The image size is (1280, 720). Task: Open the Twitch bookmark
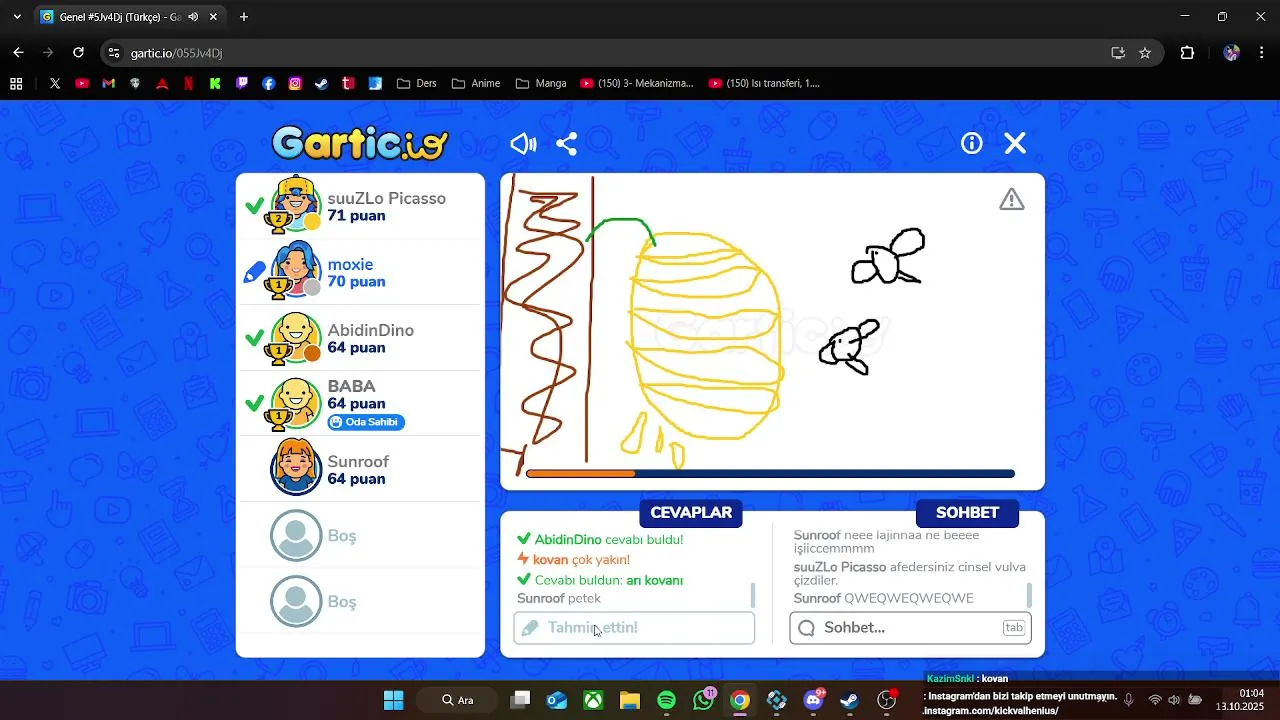coord(242,84)
